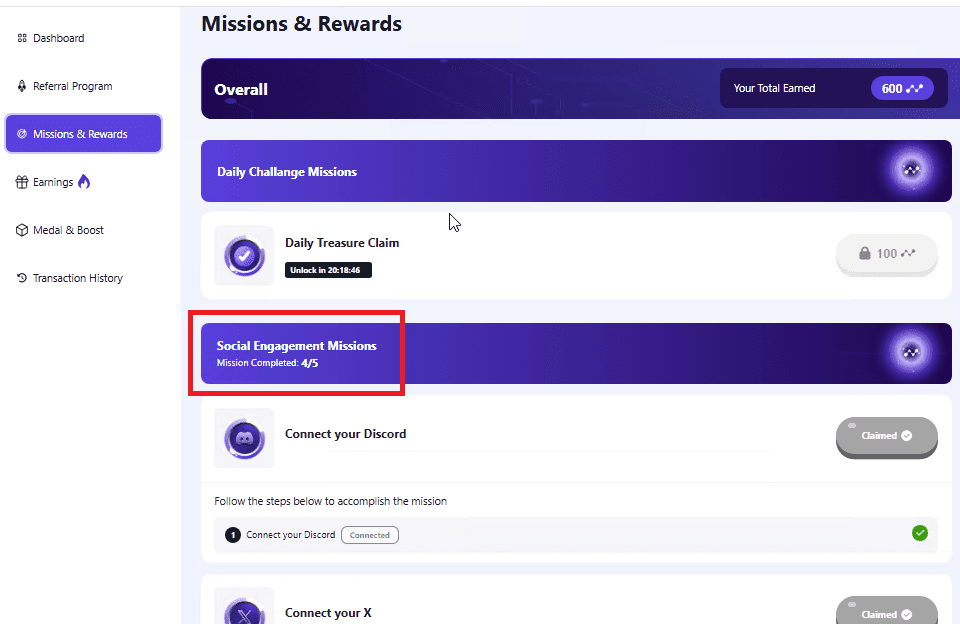Click the Transaction History clock icon
The height and width of the screenshot is (624, 960).
(x=22, y=278)
